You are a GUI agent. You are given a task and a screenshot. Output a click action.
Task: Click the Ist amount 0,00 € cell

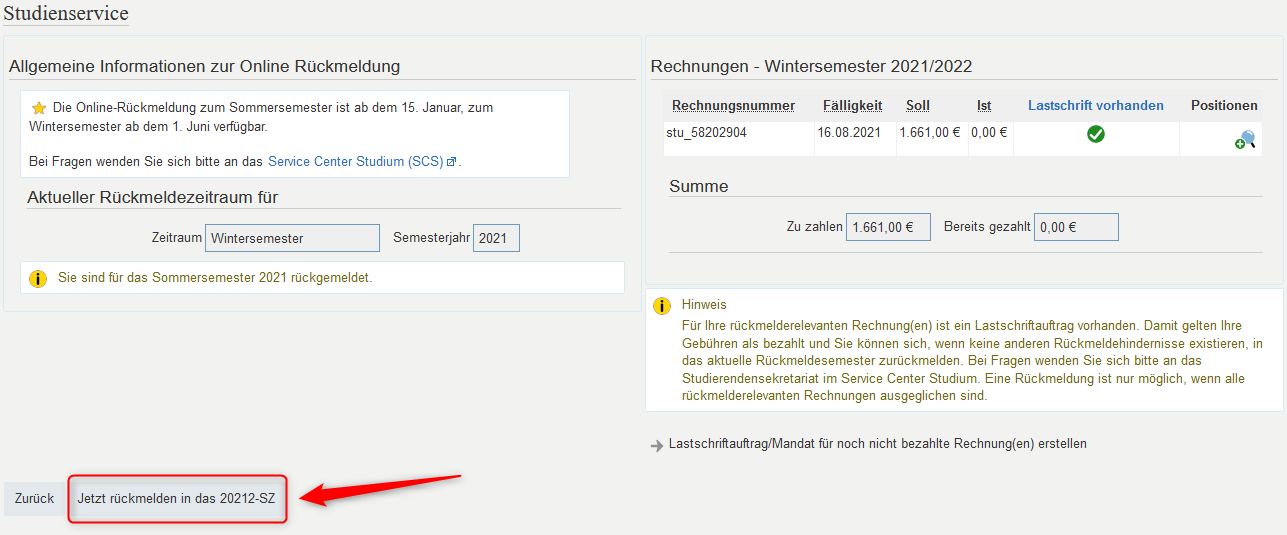(x=989, y=132)
